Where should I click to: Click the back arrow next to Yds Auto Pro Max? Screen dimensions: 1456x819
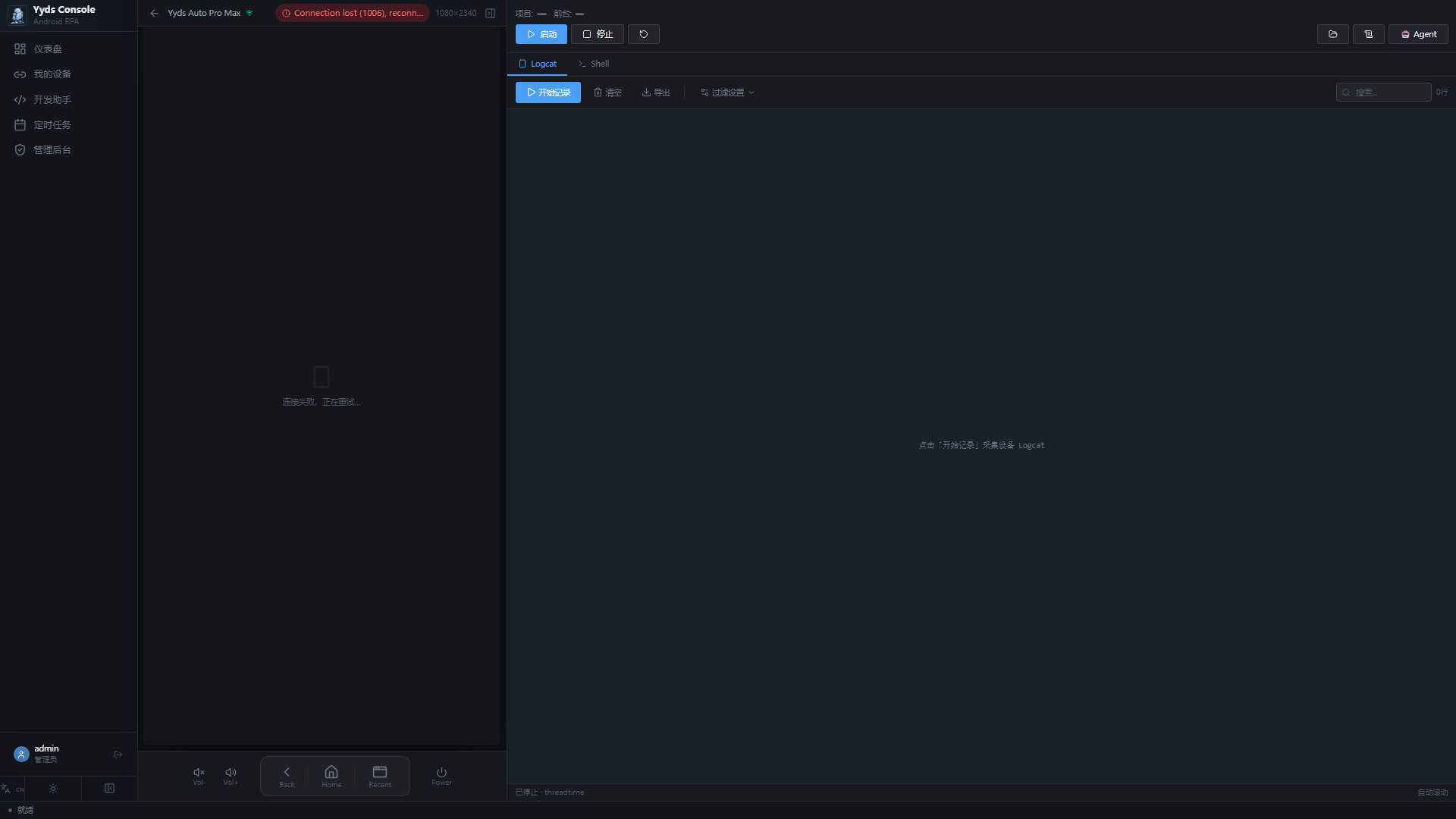[154, 13]
